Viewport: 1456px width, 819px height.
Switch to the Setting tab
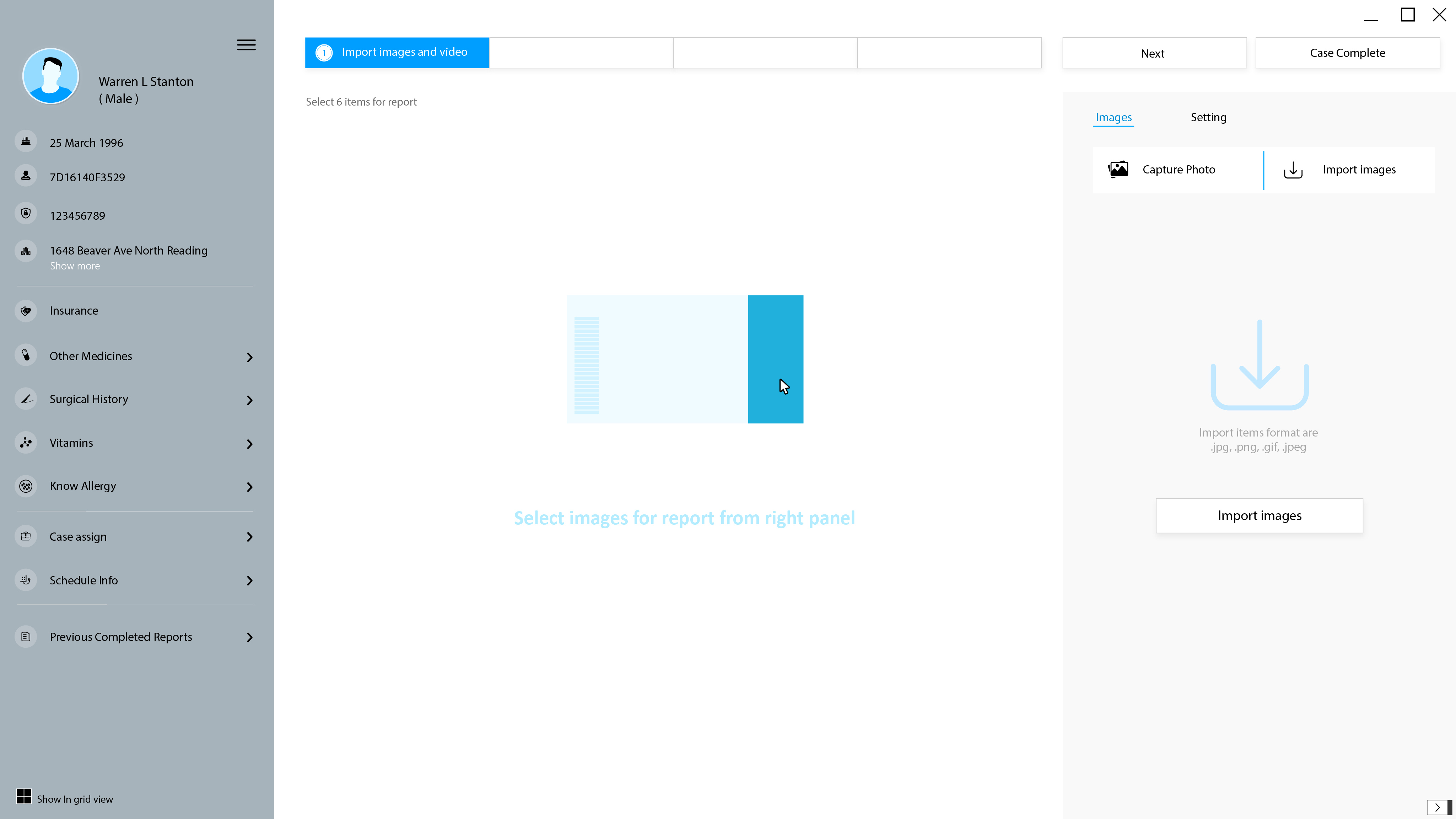pyautogui.click(x=1208, y=117)
